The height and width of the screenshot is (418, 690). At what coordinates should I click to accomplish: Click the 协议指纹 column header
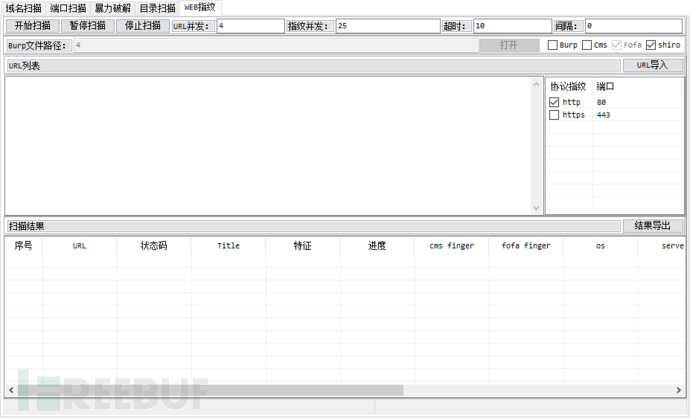(x=568, y=86)
